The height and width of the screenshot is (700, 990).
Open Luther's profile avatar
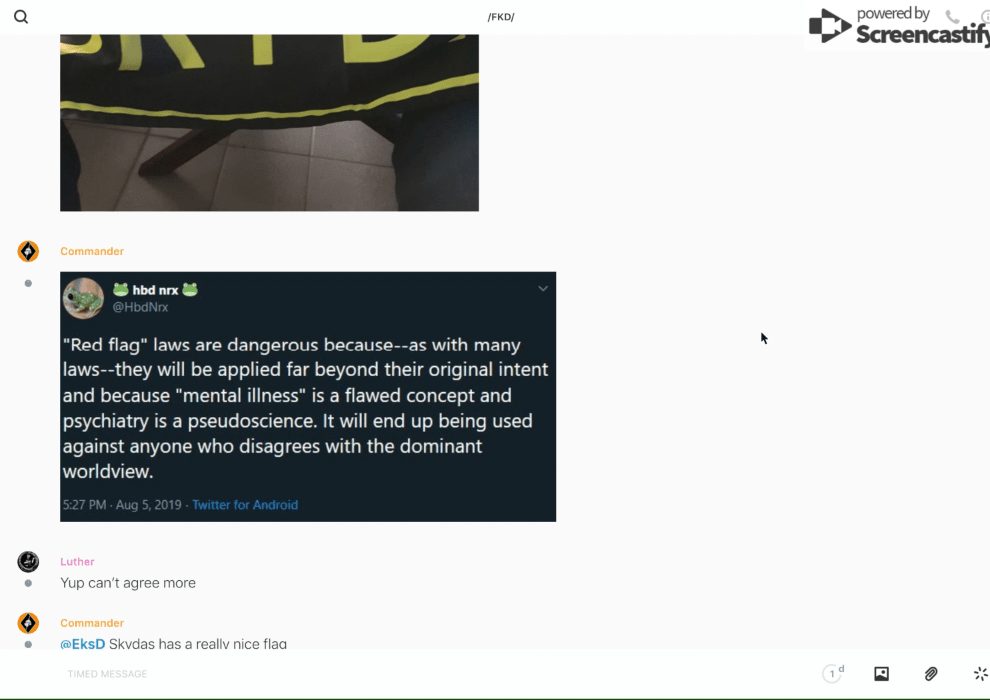(x=28, y=561)
